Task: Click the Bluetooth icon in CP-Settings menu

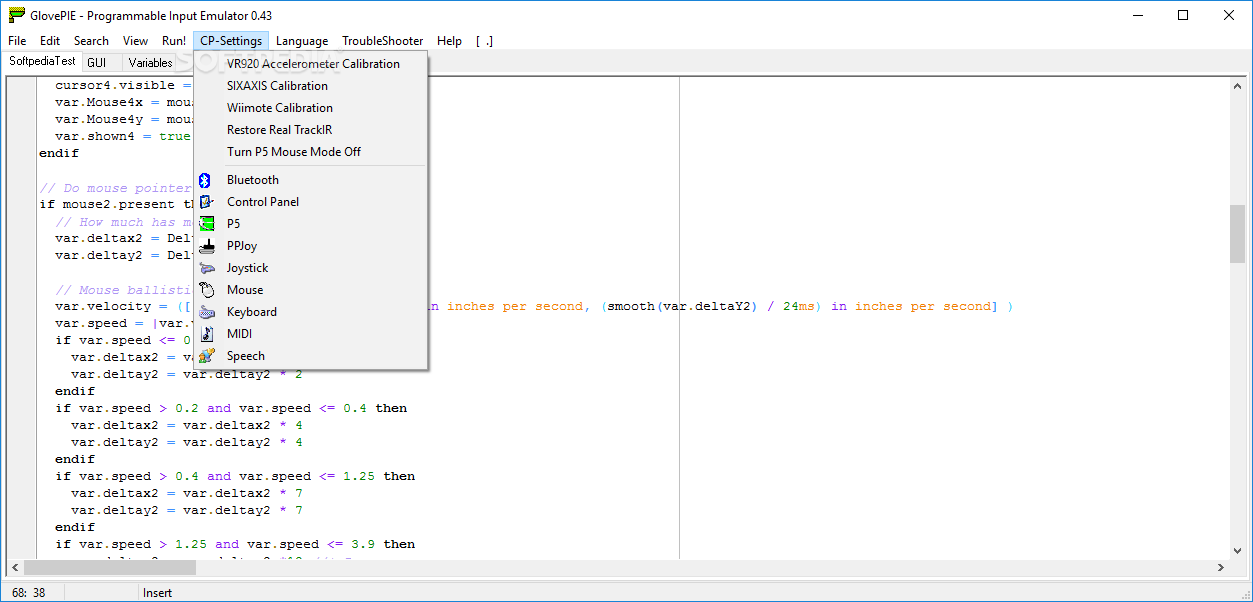Action: 206,180
